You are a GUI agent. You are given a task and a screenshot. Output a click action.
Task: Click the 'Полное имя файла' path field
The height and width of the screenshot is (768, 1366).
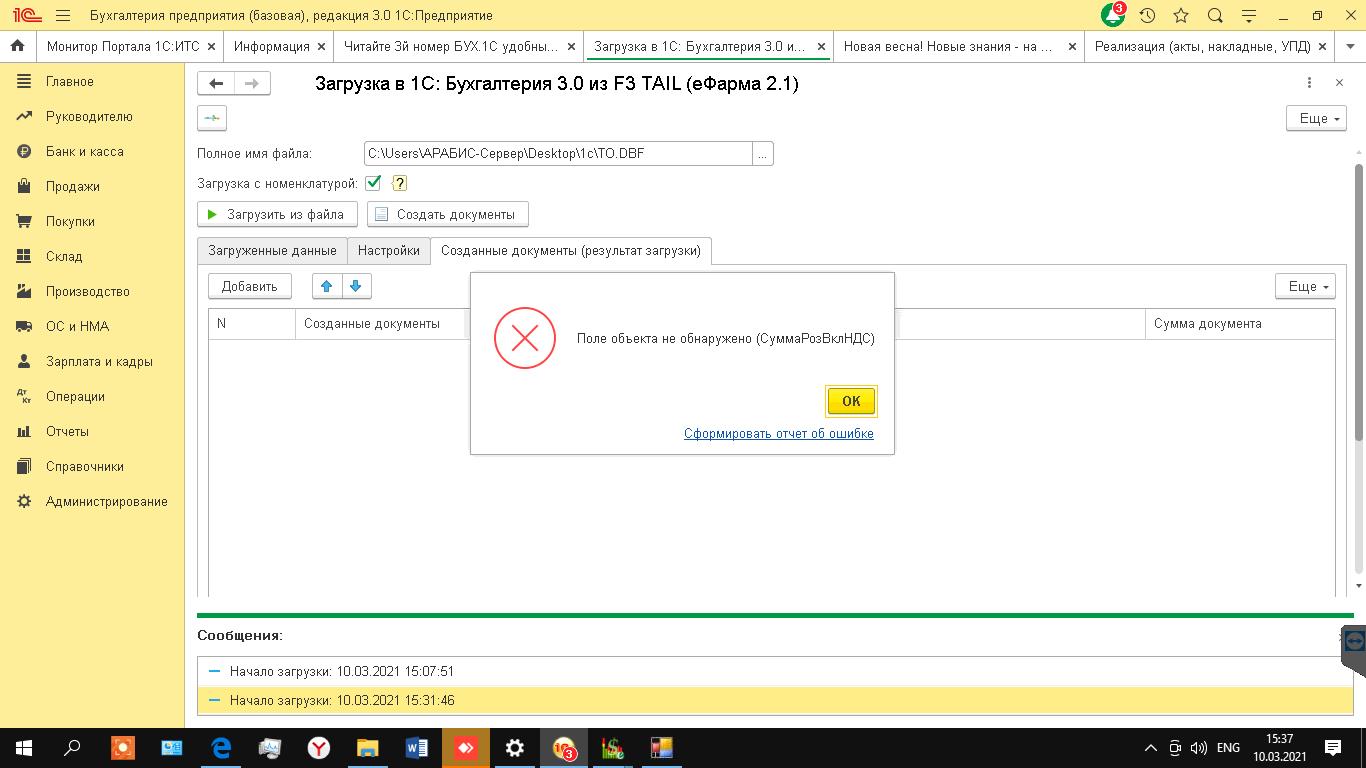coord(558,153)
